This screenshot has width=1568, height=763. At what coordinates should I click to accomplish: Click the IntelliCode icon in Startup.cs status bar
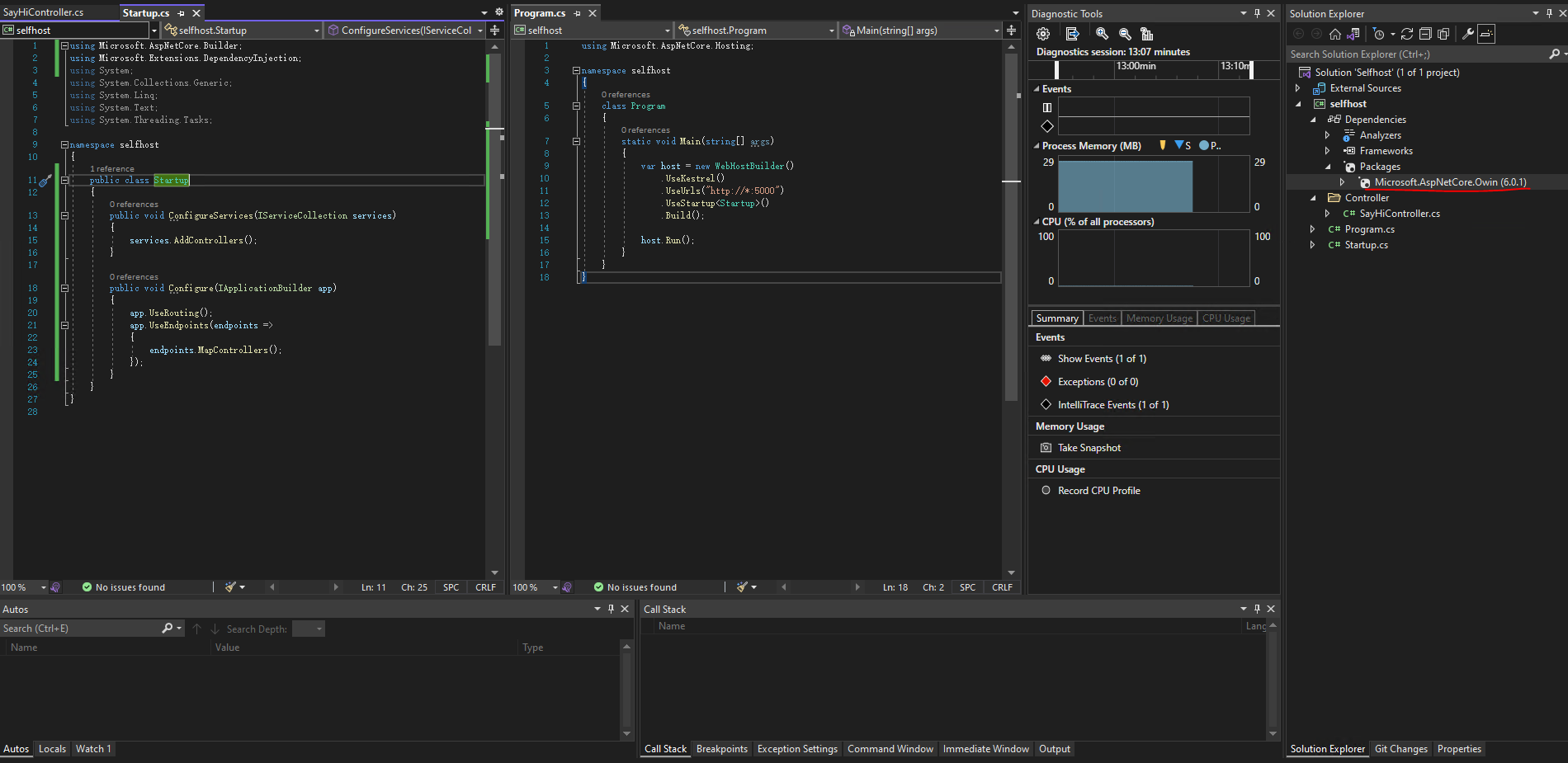point(55,587)
